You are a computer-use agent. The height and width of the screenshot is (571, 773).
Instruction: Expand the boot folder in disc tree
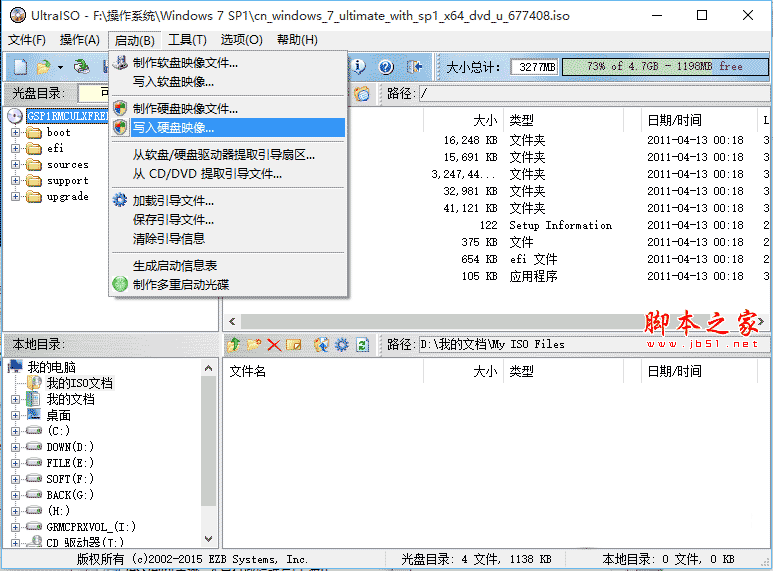[x=15, y=133]
